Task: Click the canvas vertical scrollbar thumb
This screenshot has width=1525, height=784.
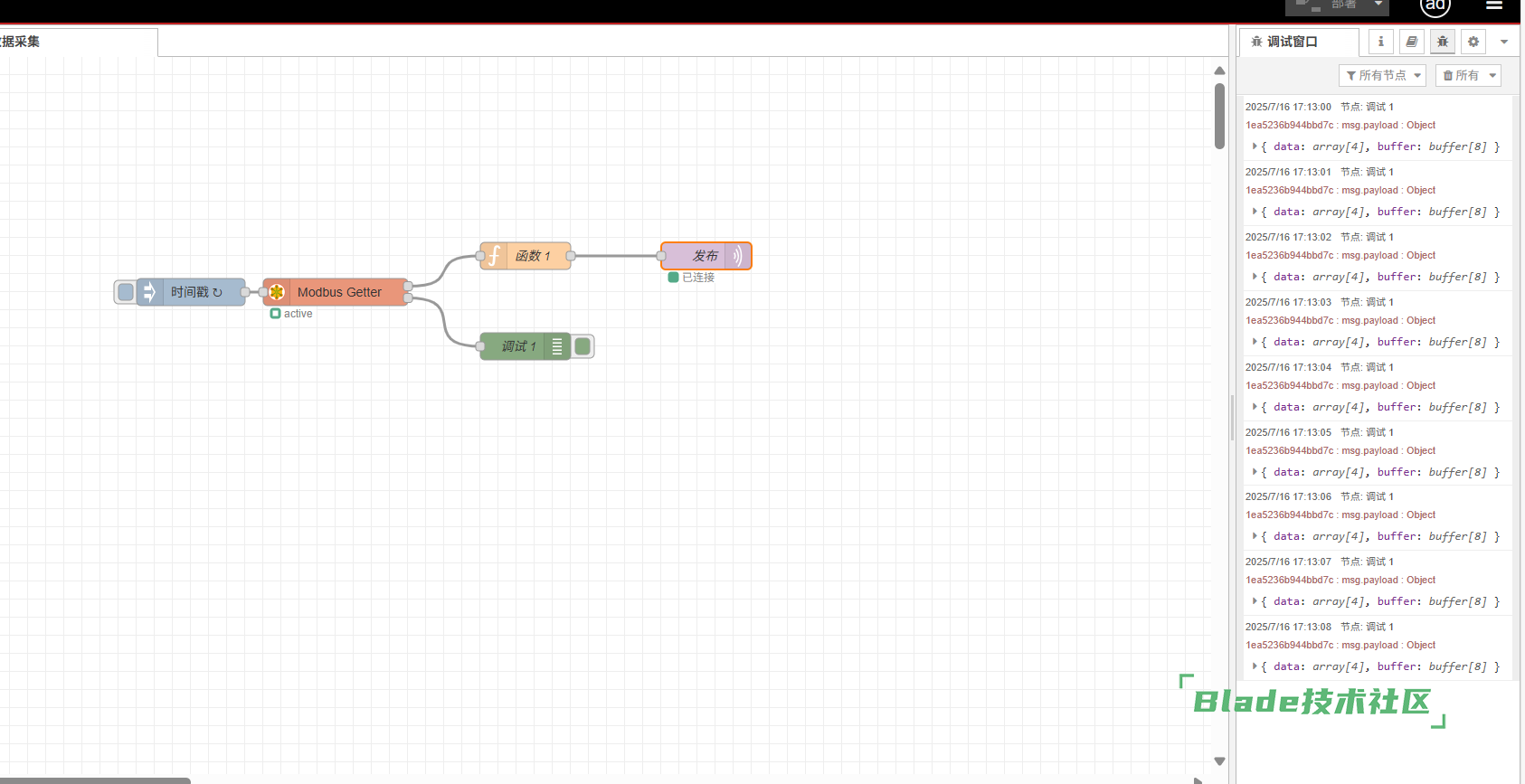Action: pyautogui.click(x=1219, y=116)
